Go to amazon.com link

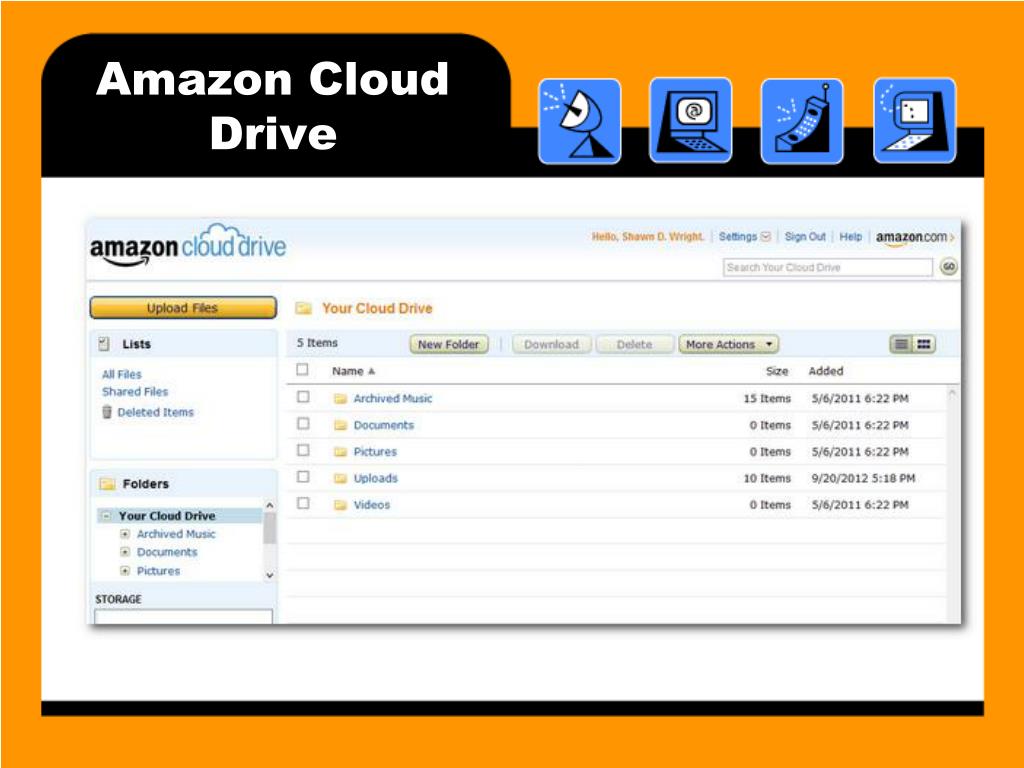point(914,237)
